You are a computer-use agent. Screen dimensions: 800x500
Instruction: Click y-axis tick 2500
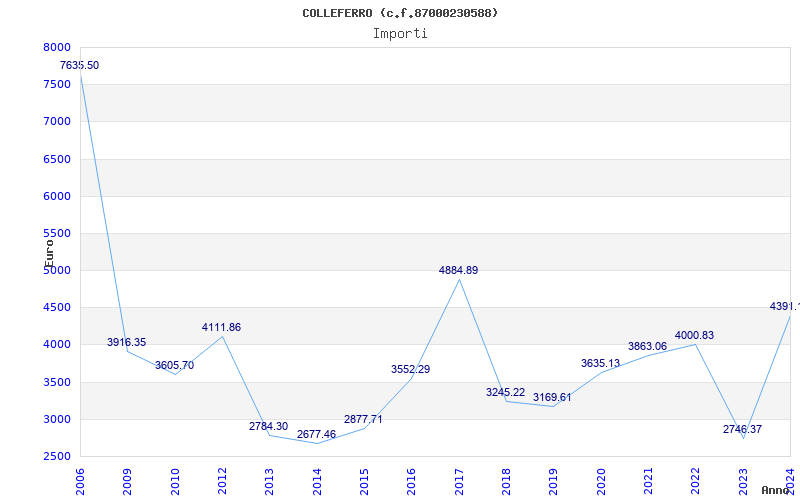click(x=57, y=457)
